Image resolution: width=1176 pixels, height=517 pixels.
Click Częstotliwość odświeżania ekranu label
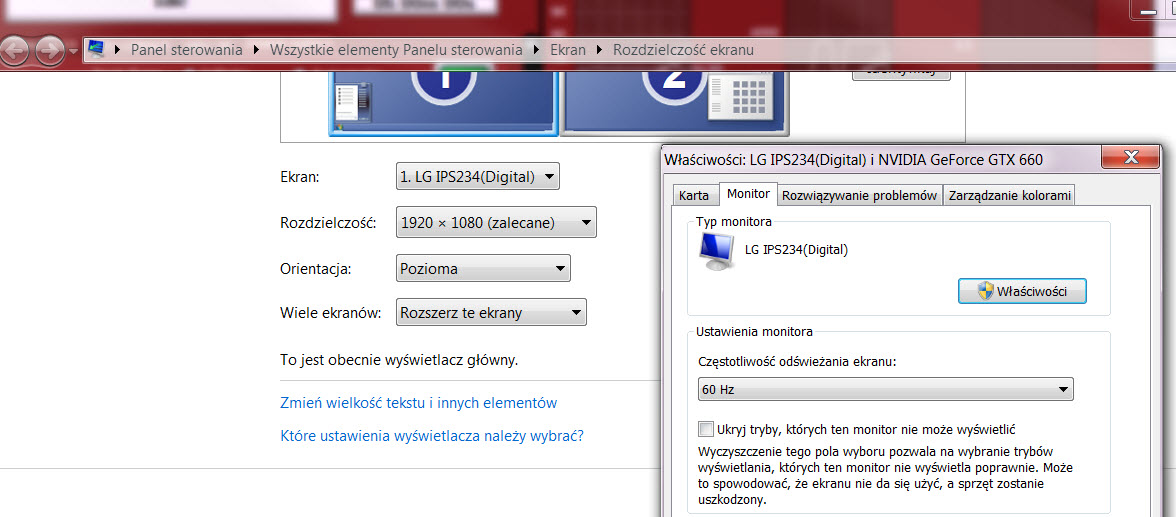tap(796, 361)
